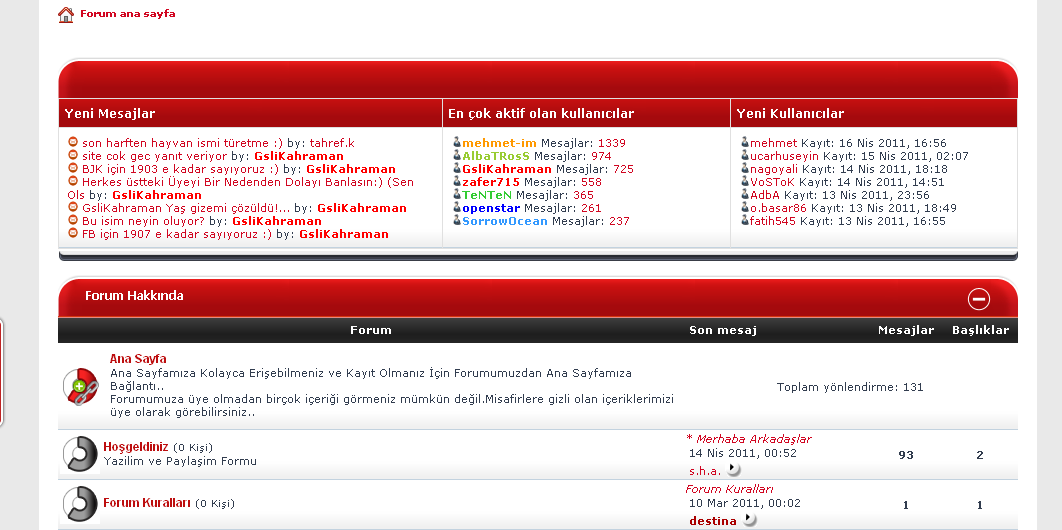Click the home icon beside Forum ana sayfa
Viewport: 1062px width, 530px height.
tap(66, 15)
